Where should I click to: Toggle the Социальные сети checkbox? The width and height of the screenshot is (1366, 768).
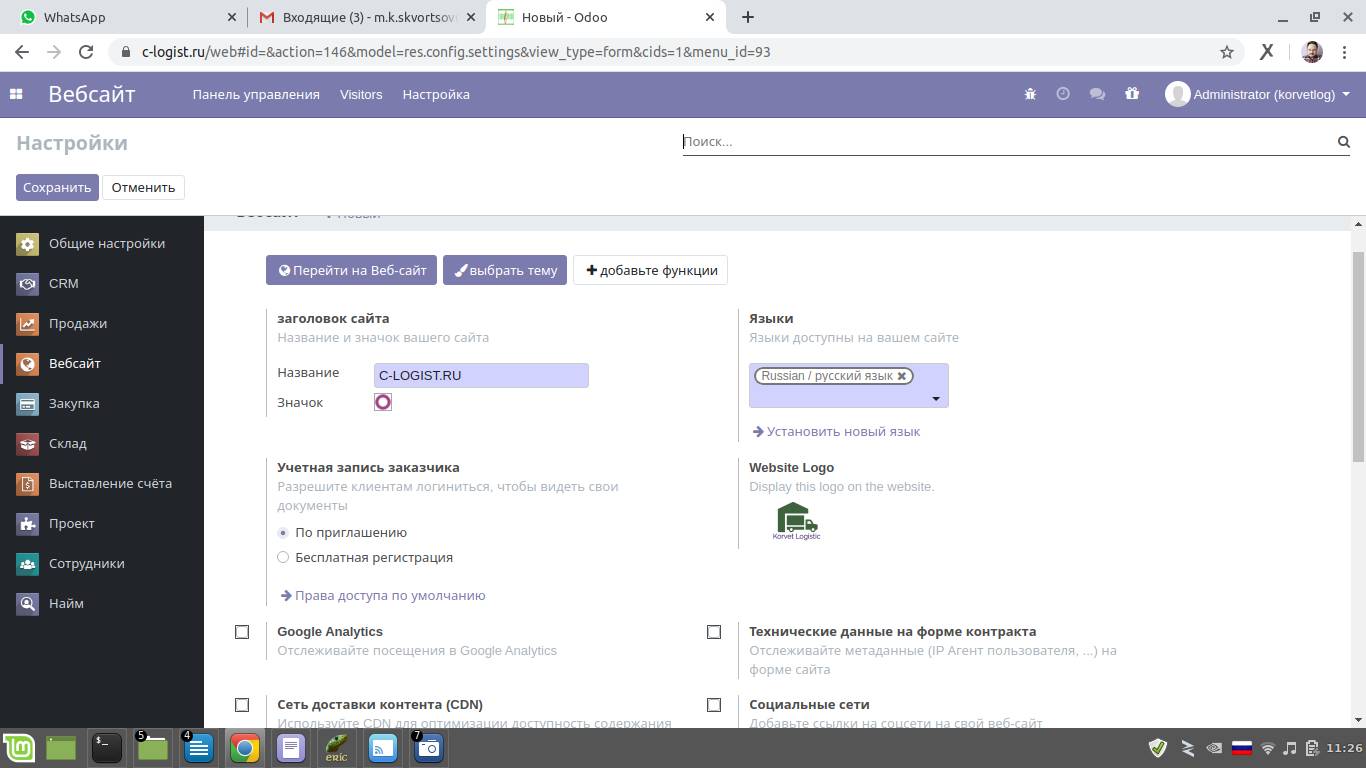tap(714, 705)
